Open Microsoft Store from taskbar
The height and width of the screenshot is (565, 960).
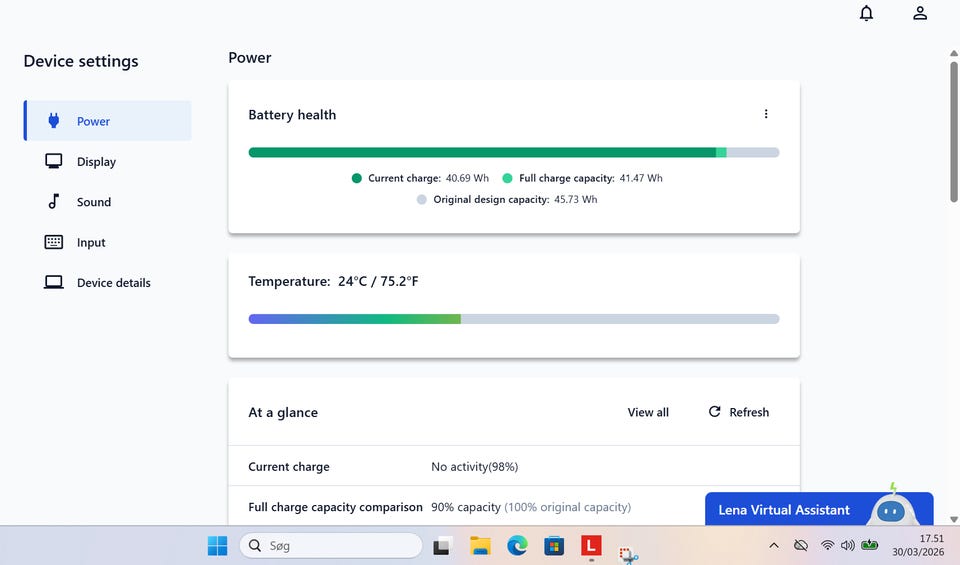tap(554, 545)
